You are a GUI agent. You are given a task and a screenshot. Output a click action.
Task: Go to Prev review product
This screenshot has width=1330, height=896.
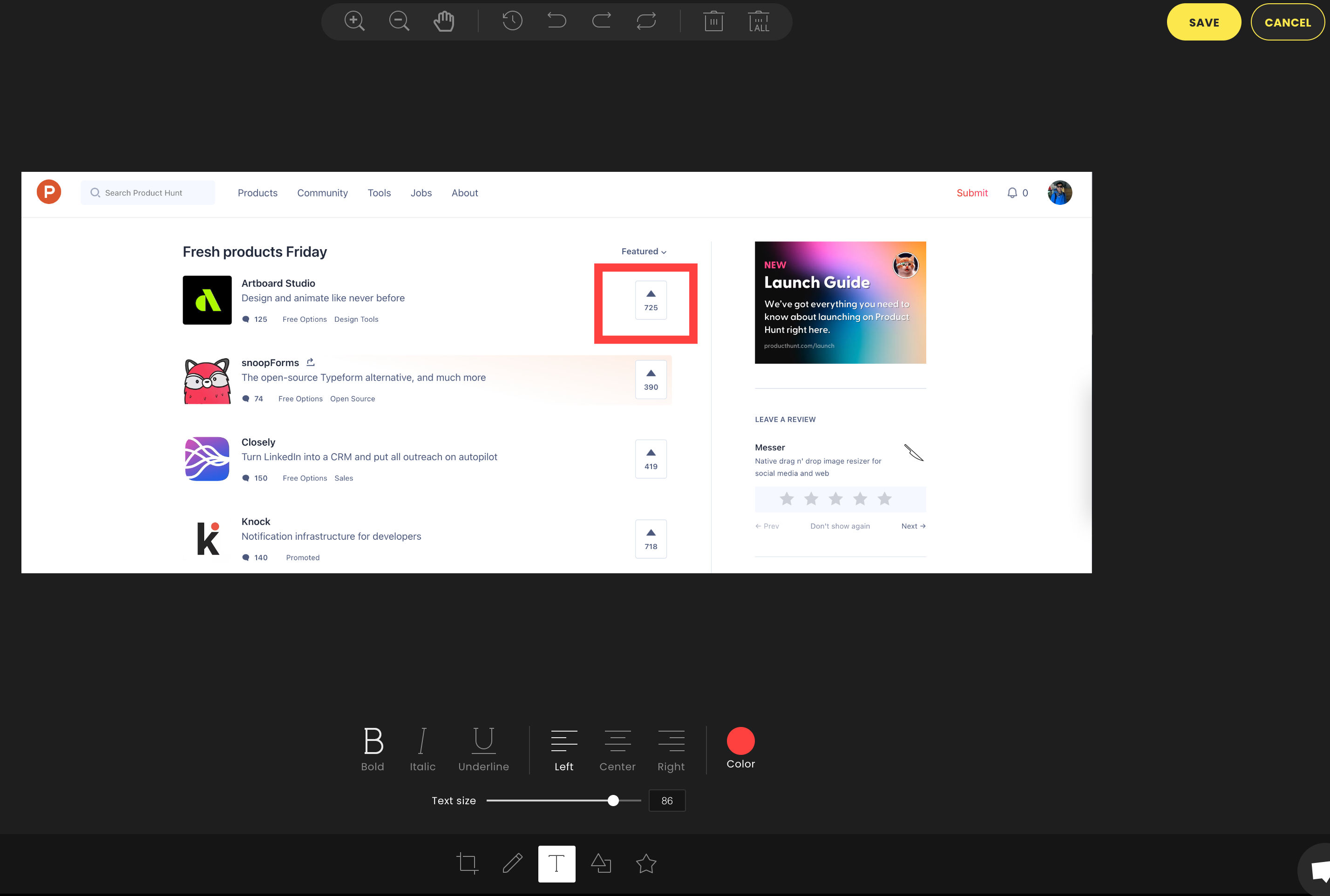(x=767, y=526)
